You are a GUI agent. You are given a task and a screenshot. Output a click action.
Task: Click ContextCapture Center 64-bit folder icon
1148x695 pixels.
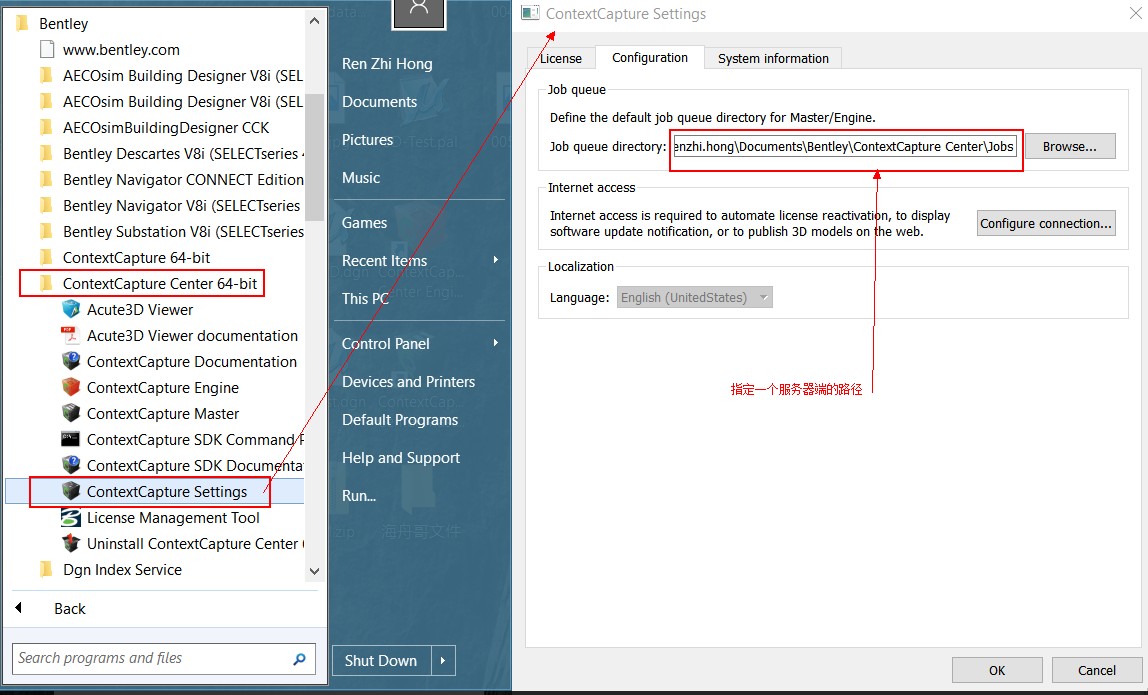(46, 283)
